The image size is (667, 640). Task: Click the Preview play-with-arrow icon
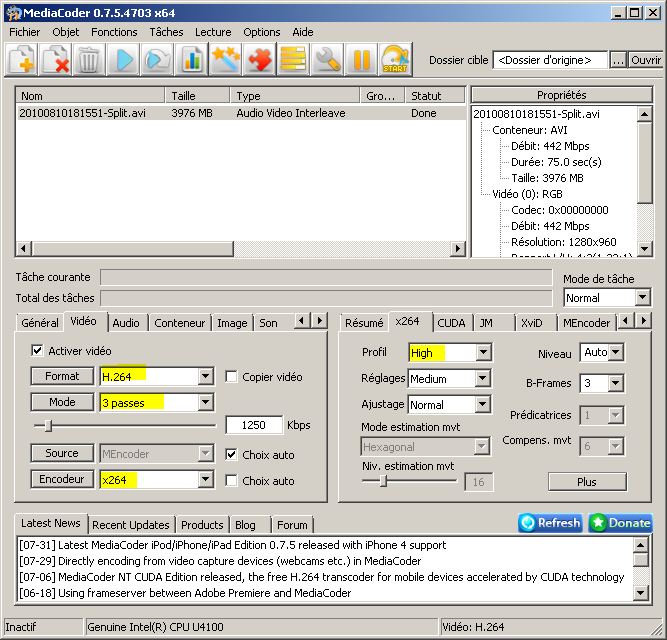coord(157,60)
